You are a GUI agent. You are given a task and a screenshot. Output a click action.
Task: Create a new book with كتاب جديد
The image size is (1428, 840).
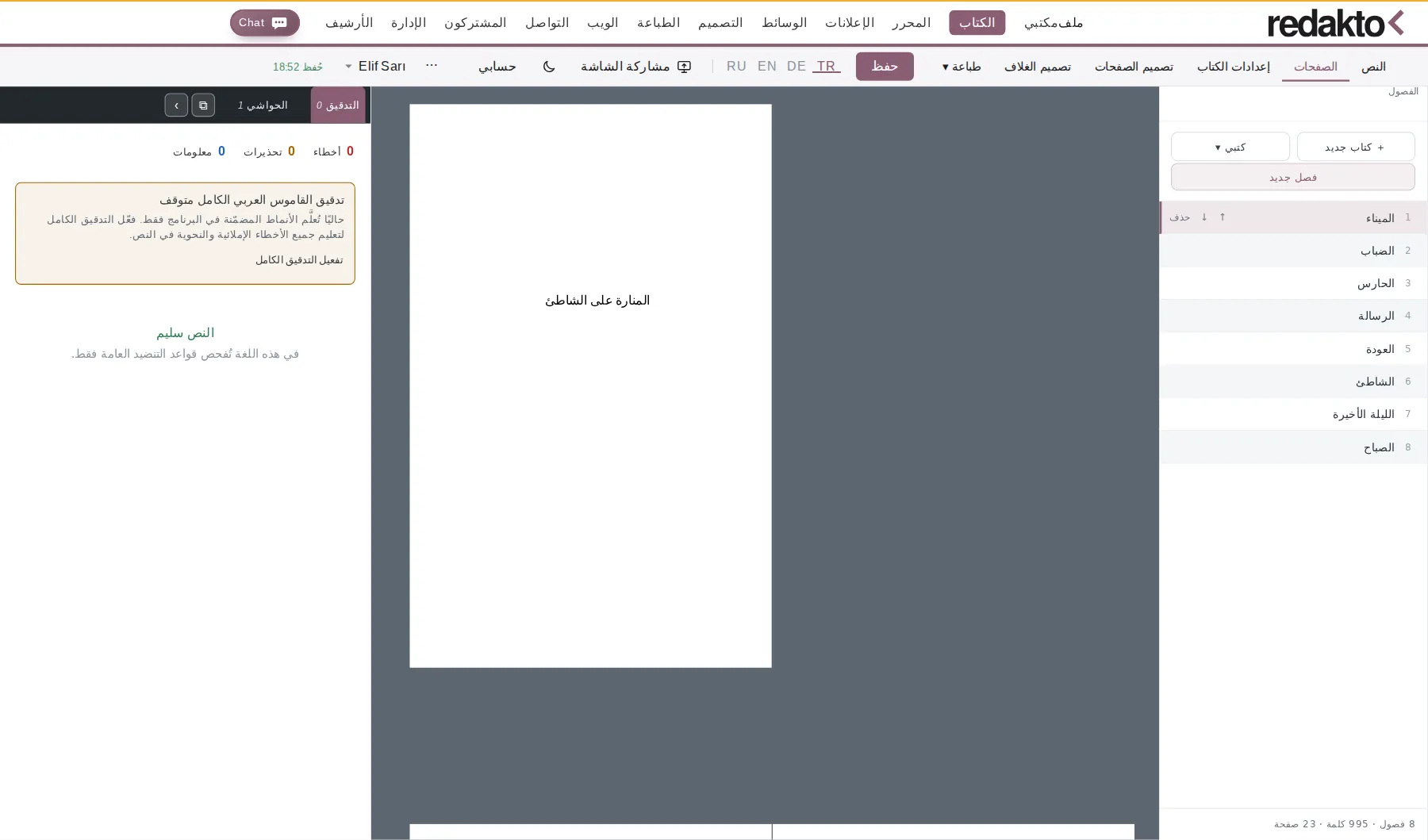pos(1356,147)
